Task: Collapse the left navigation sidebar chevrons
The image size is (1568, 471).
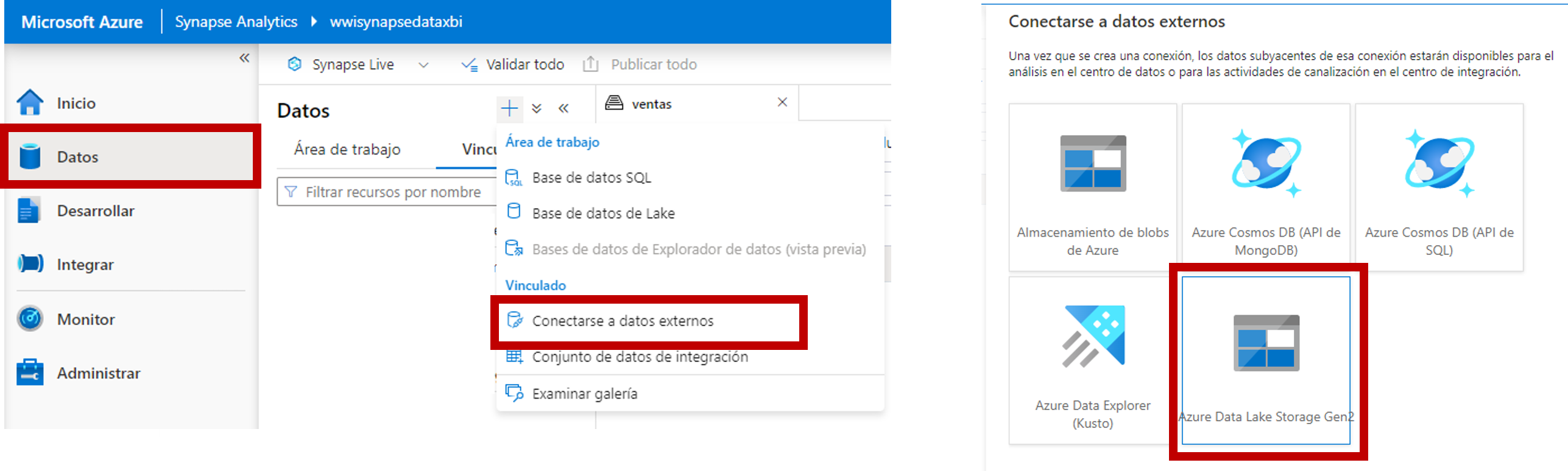Action: click(244, 58)
